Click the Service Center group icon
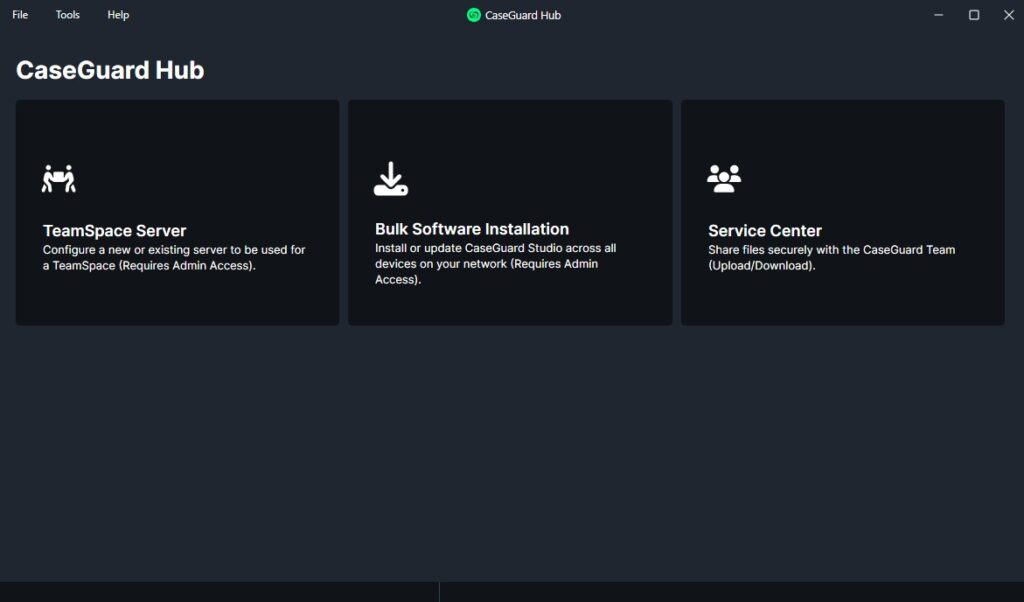This screenshot has width=1024, height=602. [x=724, y=178]
